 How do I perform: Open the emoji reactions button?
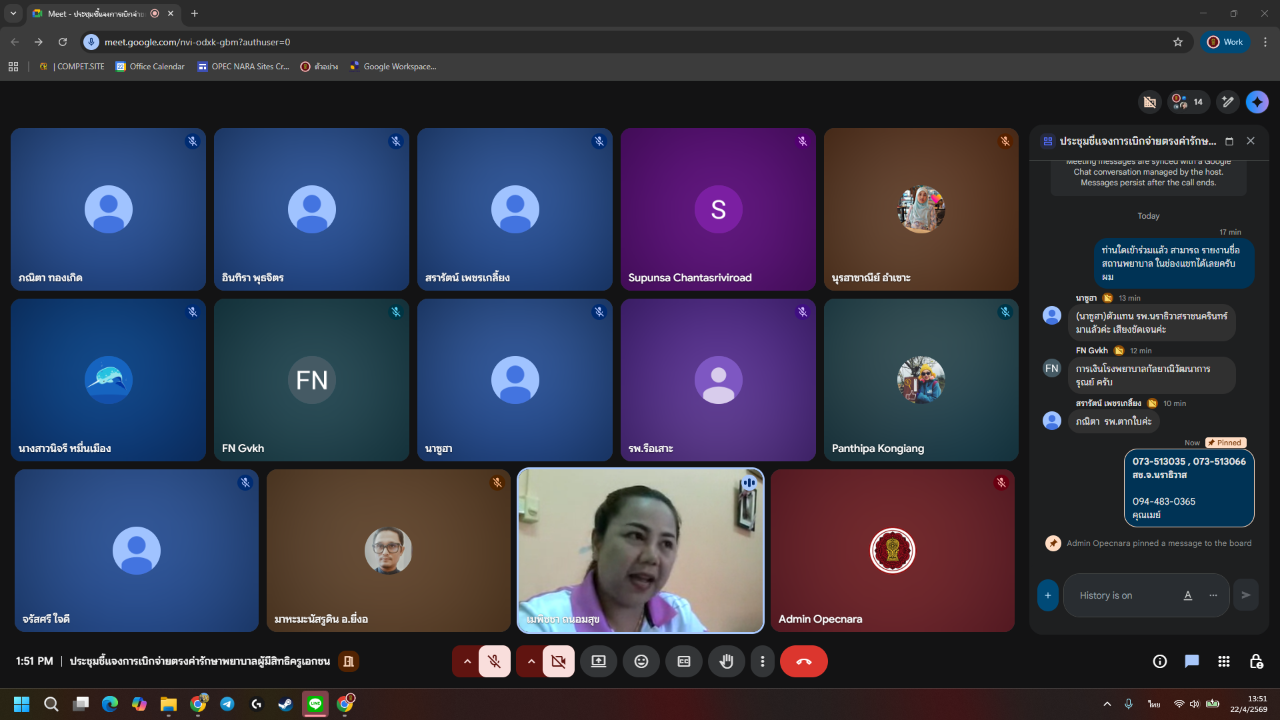(641, 661)
